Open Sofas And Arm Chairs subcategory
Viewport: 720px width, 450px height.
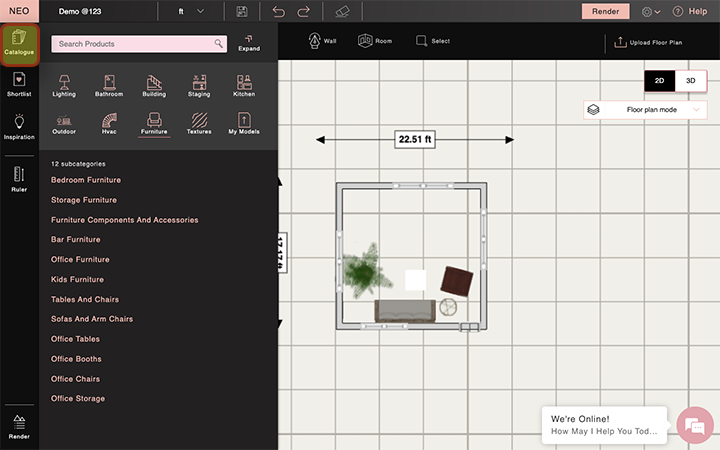92,319
